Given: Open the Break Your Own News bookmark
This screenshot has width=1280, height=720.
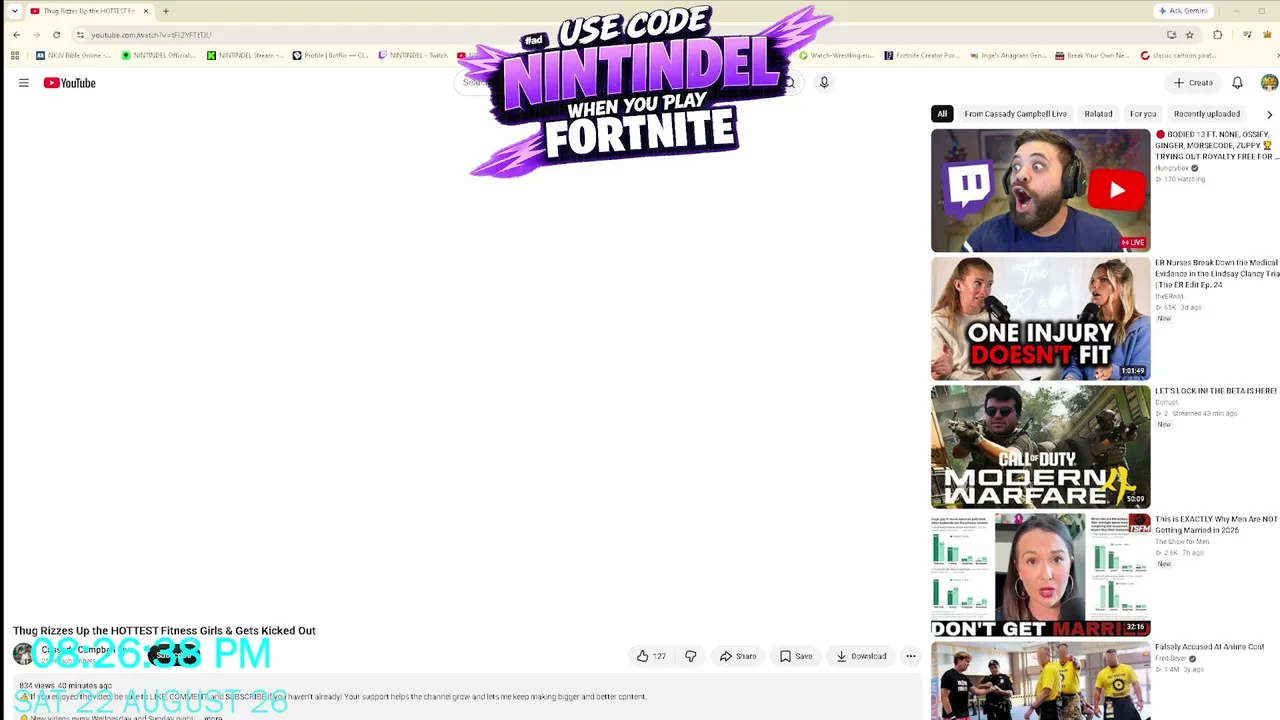Looking at the screenshot, I should 1093,56.
